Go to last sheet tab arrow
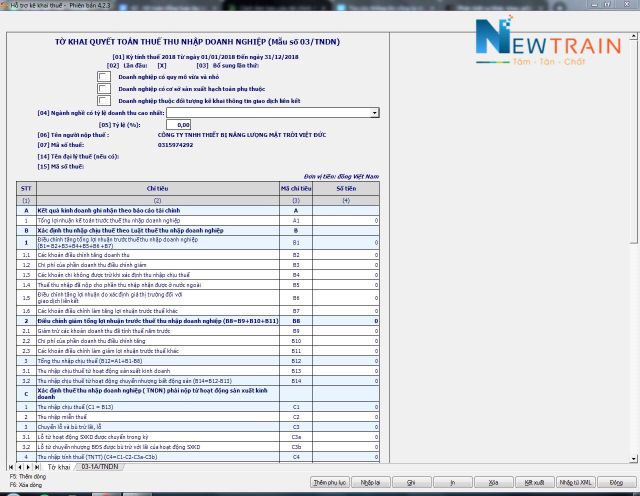The height and width of the screenshot is (496, 640). pyautogui.click(x=37, y=467)
